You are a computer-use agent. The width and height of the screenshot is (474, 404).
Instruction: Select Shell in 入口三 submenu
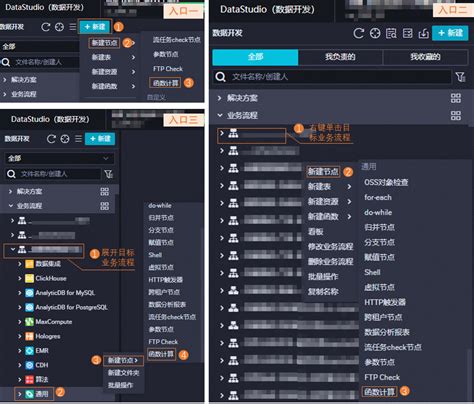point(155,255)
